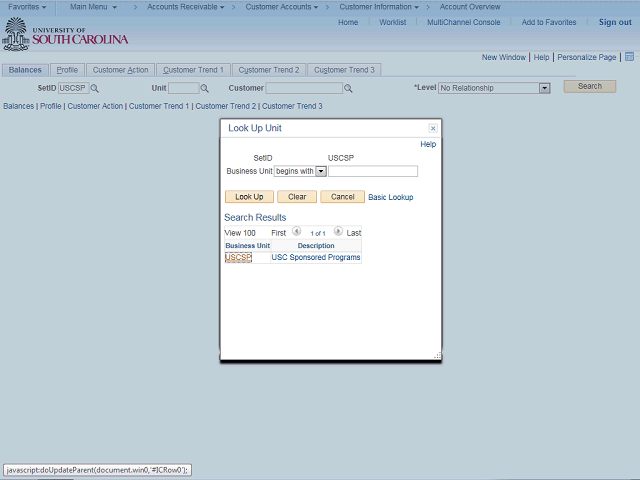Switch to the Customer Trend 2 tab
This screenshot has width=640, height=480.
click(x=269, y=70)
